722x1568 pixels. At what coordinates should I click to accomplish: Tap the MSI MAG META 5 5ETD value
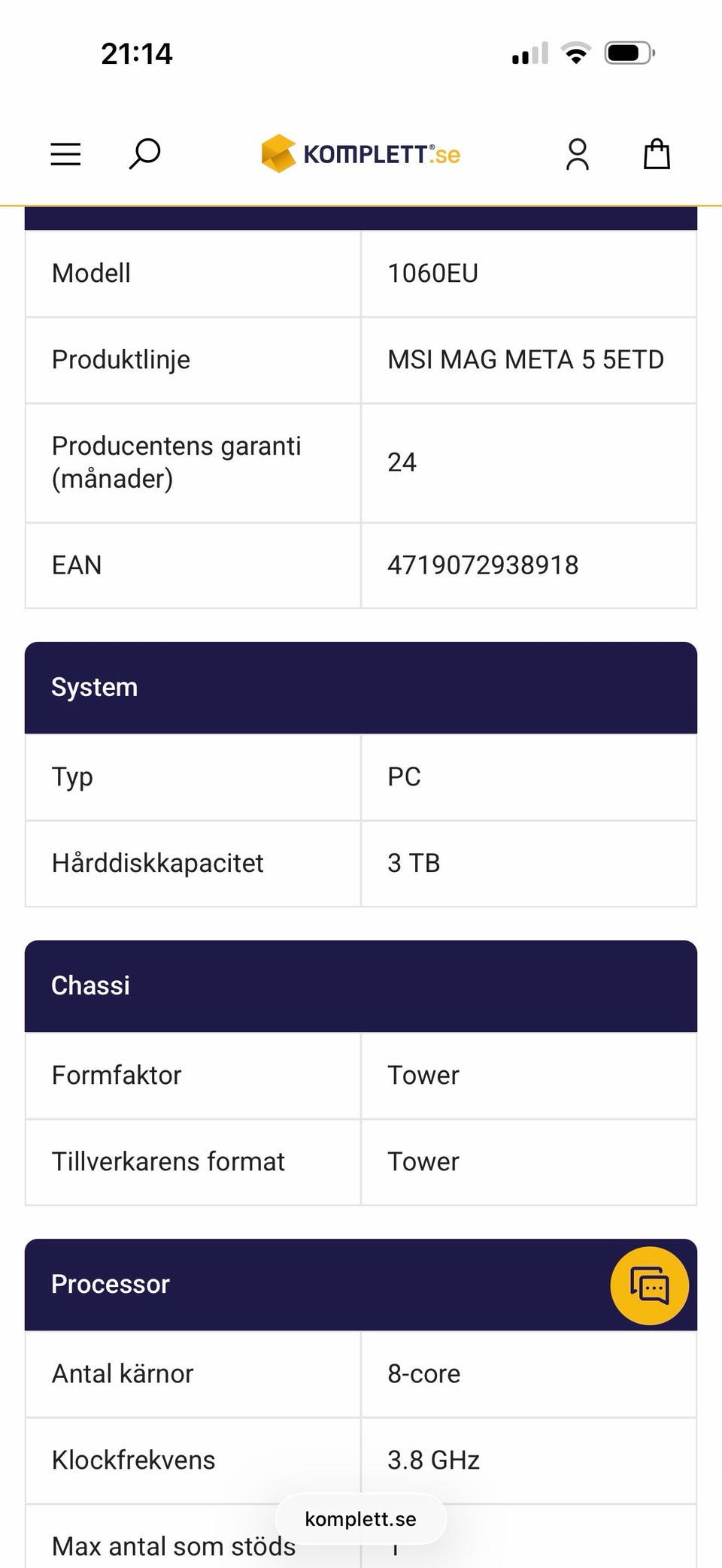coord(526,360)
